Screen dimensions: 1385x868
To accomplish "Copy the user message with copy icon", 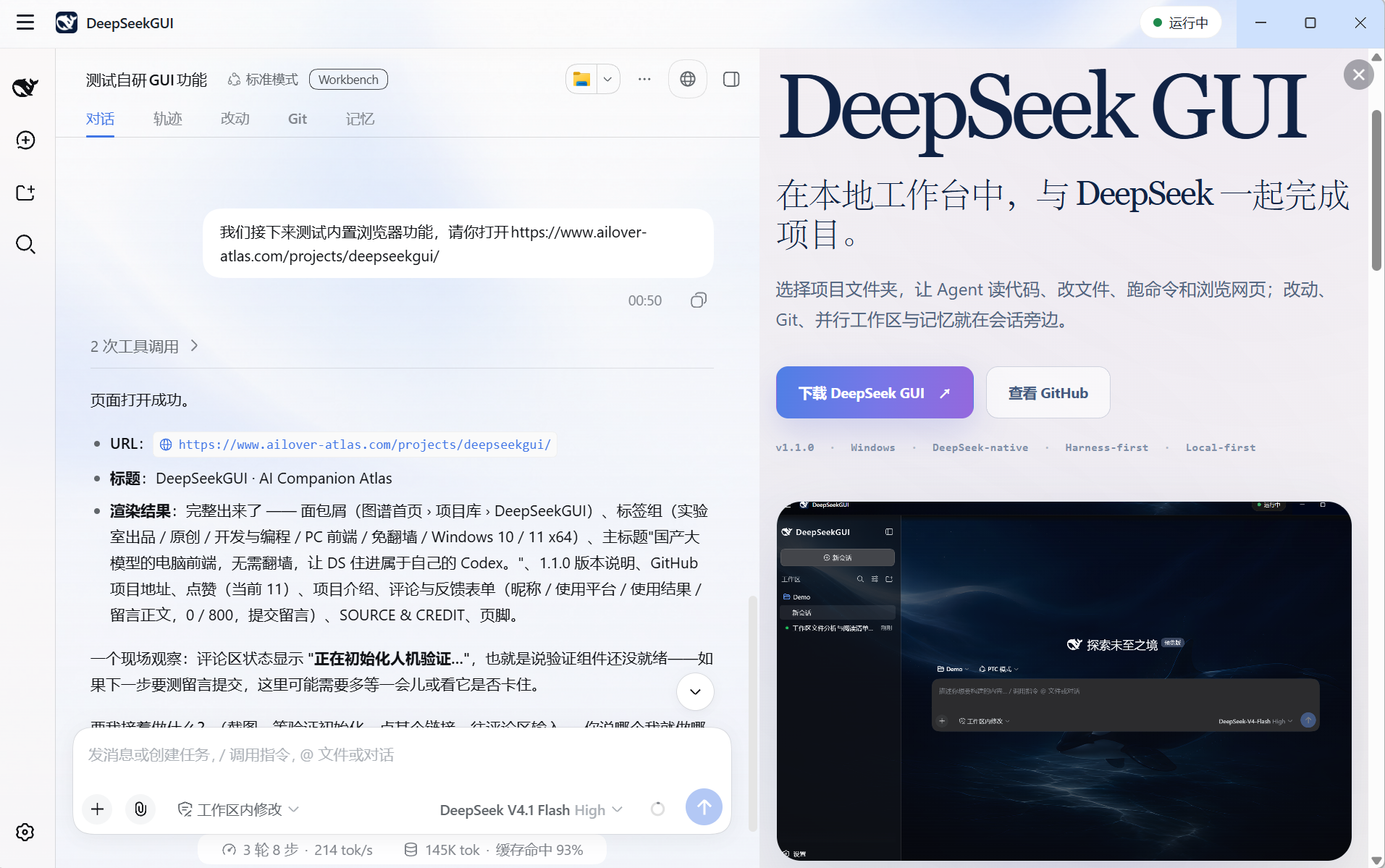I will point(699,300).
